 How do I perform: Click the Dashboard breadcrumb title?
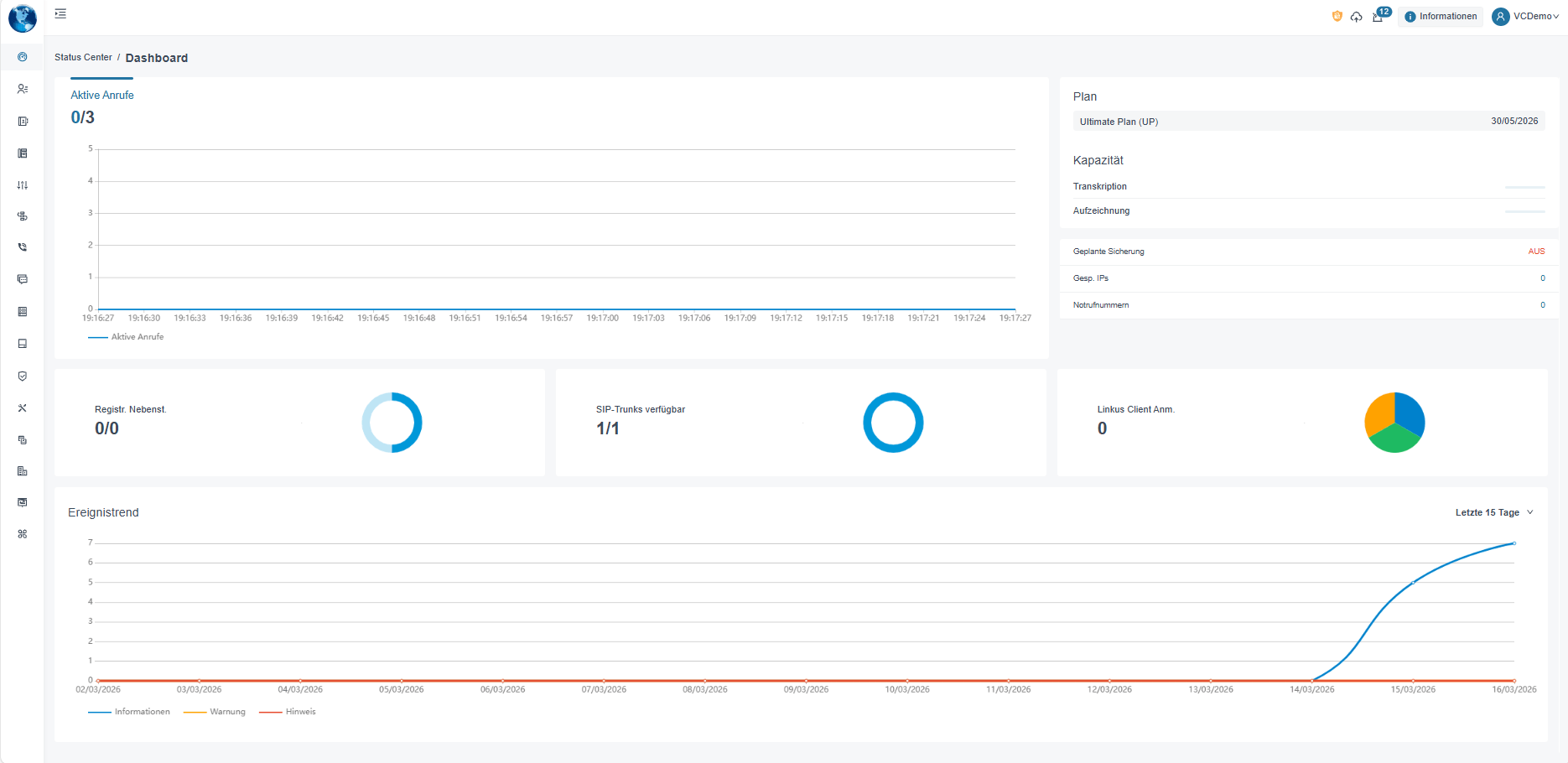[x=157, y=58]
